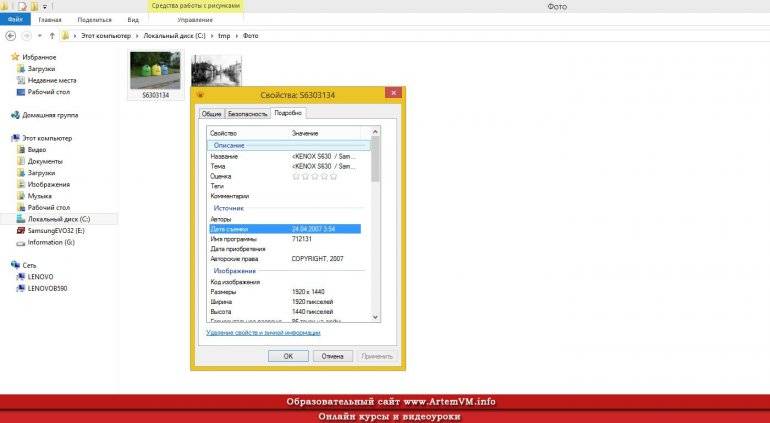Expand Этот компьютер tree node

click(6, 138)
